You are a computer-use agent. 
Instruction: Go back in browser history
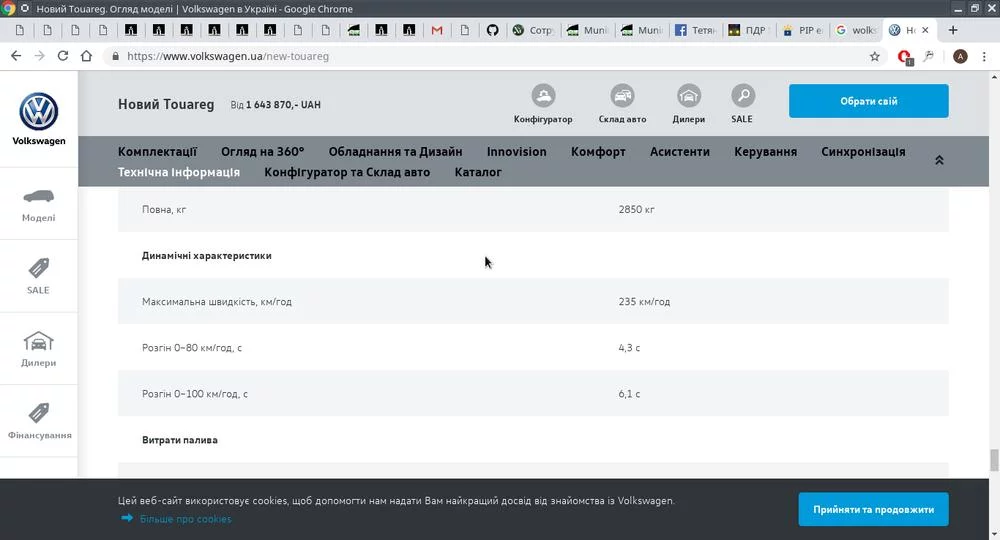pyautogui.click(x=16, y=56)
